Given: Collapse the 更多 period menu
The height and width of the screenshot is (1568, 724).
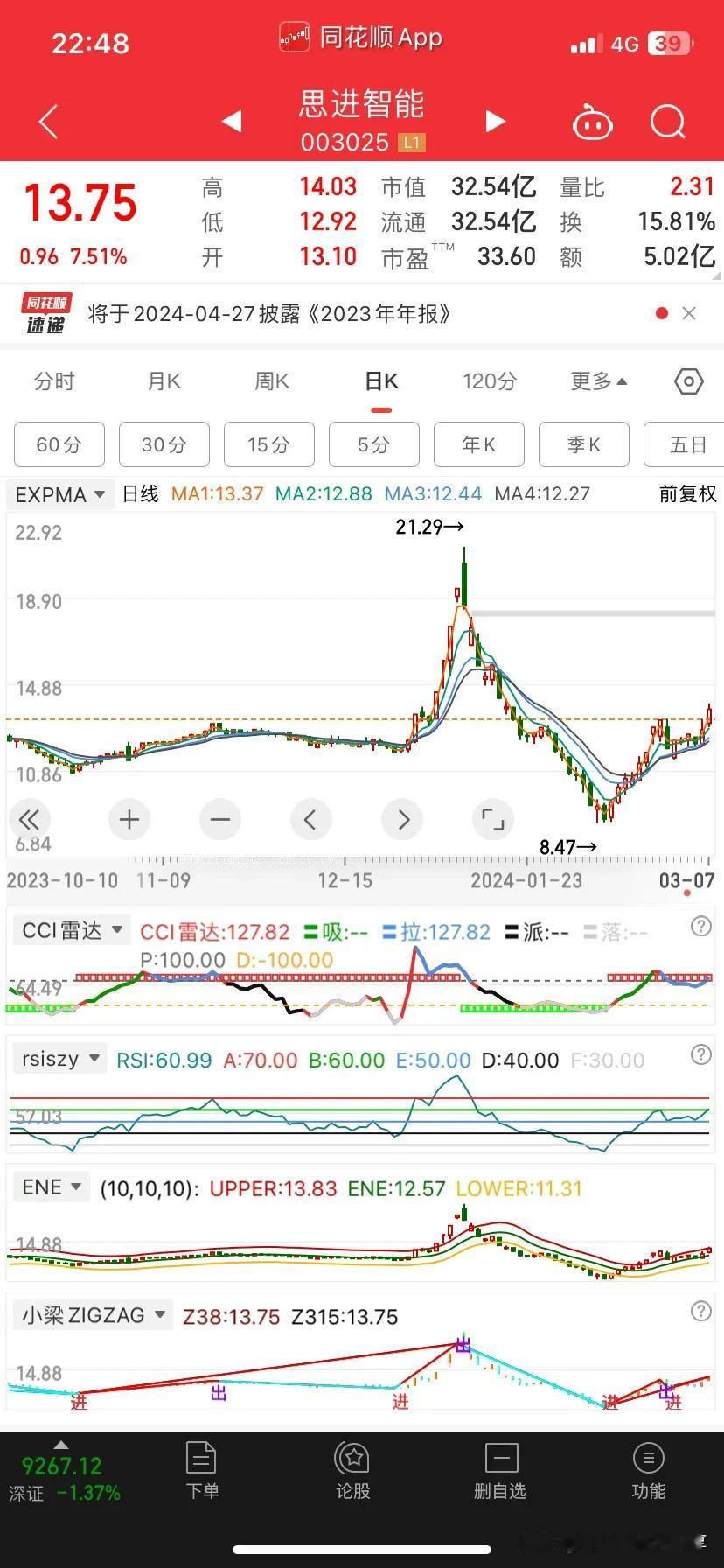Looking at the screenshot, I should point(599,381).
